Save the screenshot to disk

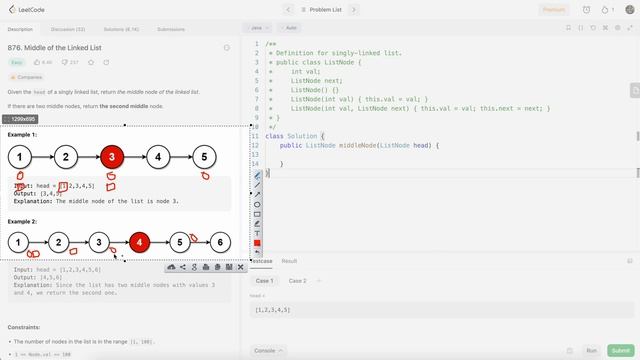coord(229,267)
